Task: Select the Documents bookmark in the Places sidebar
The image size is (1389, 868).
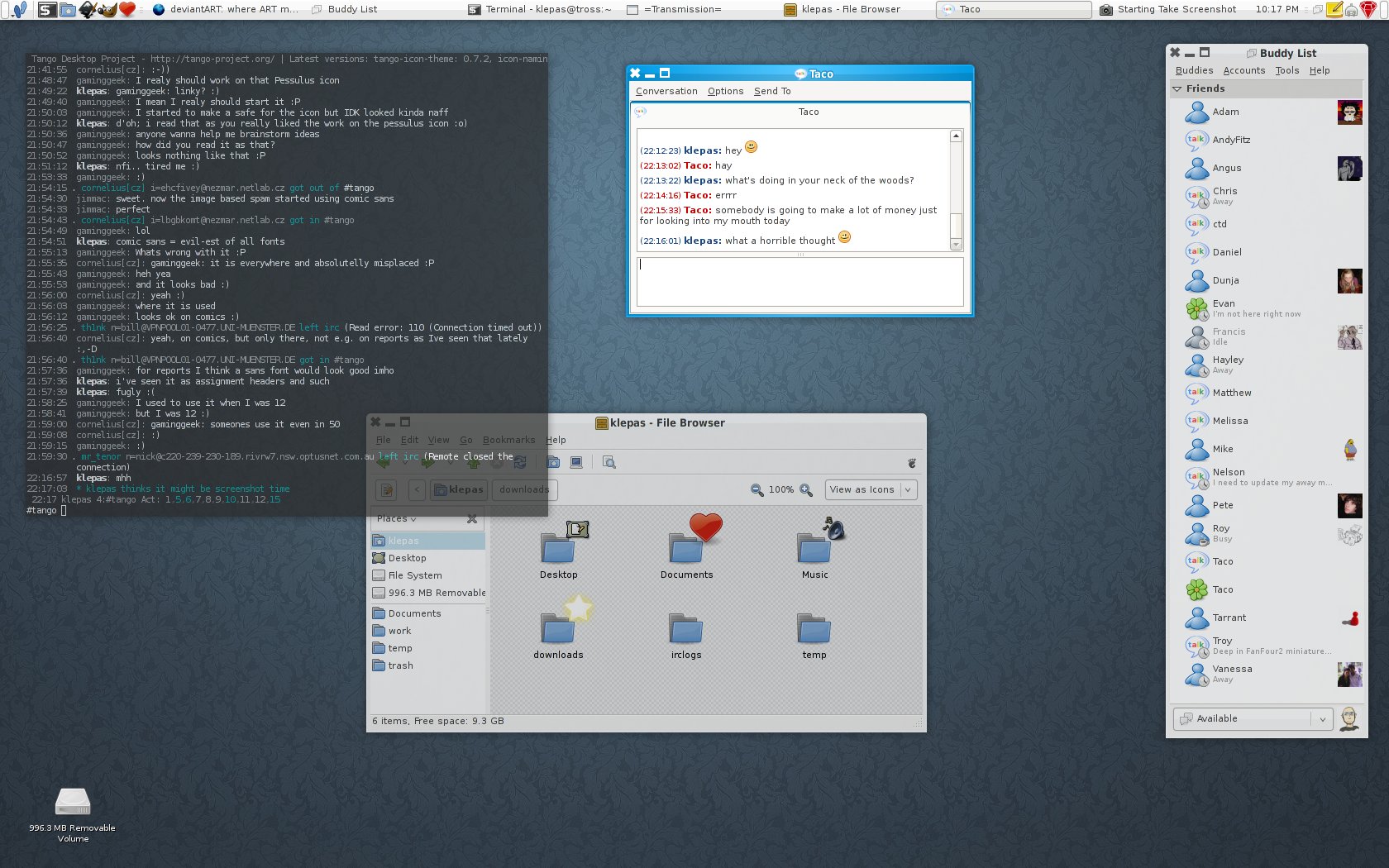Action: (428, 613)
